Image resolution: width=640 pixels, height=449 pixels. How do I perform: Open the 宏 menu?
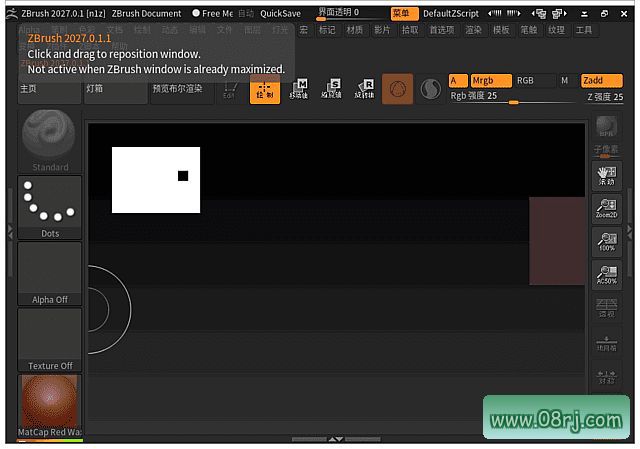304,30
